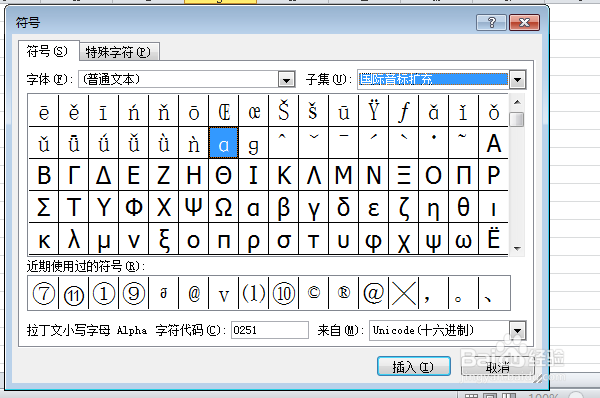The width and height of the screenshot is (600, 398).
Task: Select the Greek lowercase π symbol
Action: (223, 239)
